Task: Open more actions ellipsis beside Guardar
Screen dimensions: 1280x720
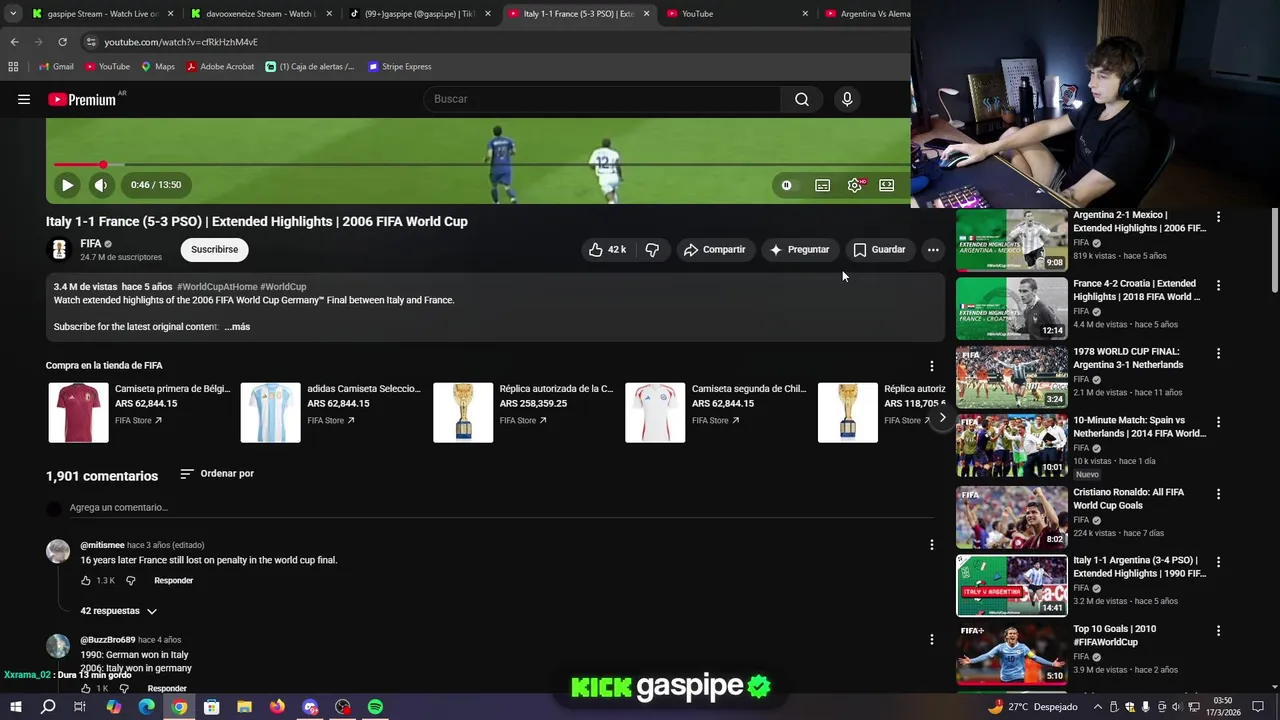Action: (933, 250)
